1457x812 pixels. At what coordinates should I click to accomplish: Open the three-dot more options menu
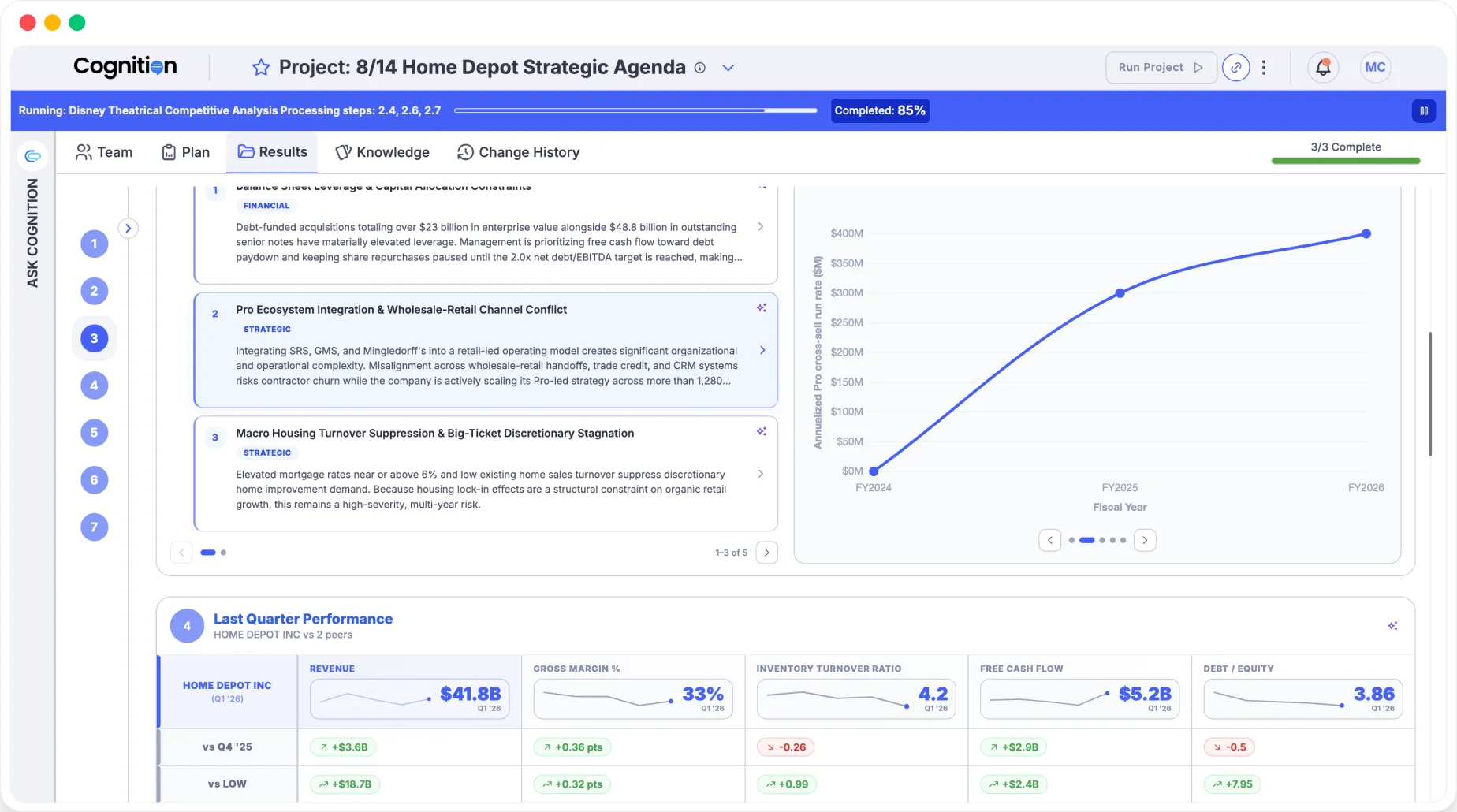pos(1264,68)
